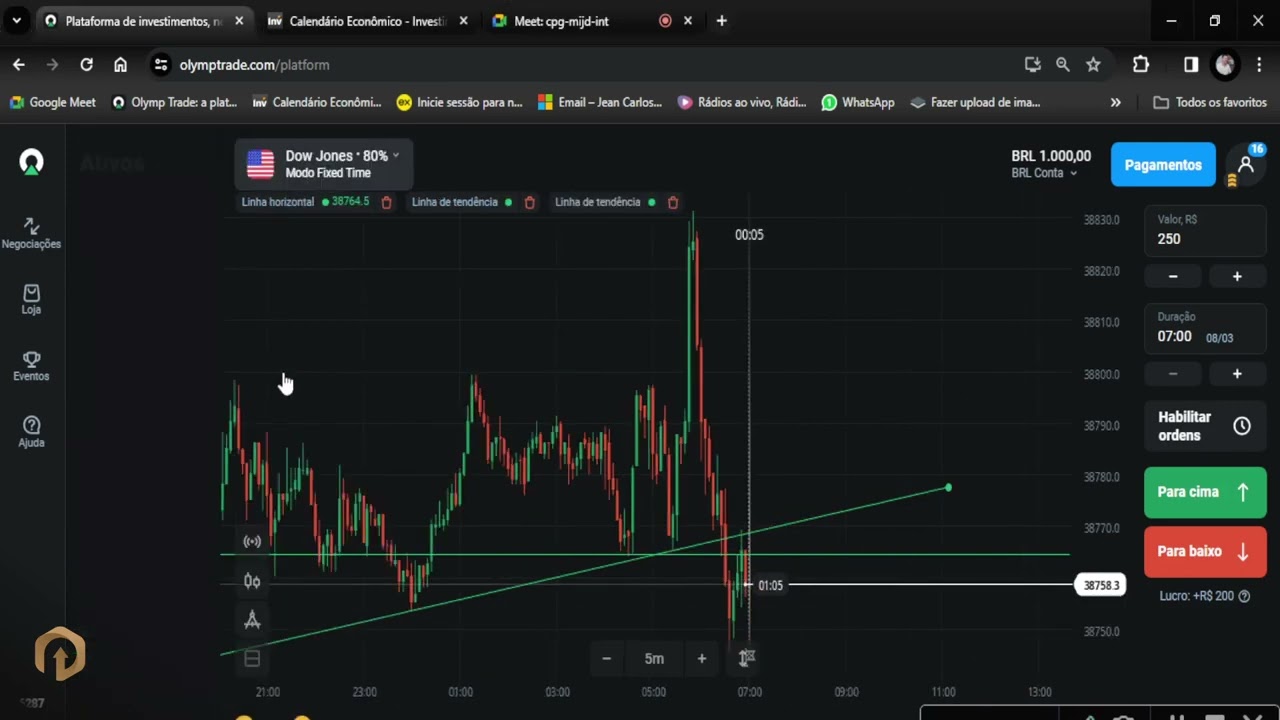Viewport: 1280px width, 720px height.
Task: Toggle the green dot on Linha horizontal
Action: 325,202
